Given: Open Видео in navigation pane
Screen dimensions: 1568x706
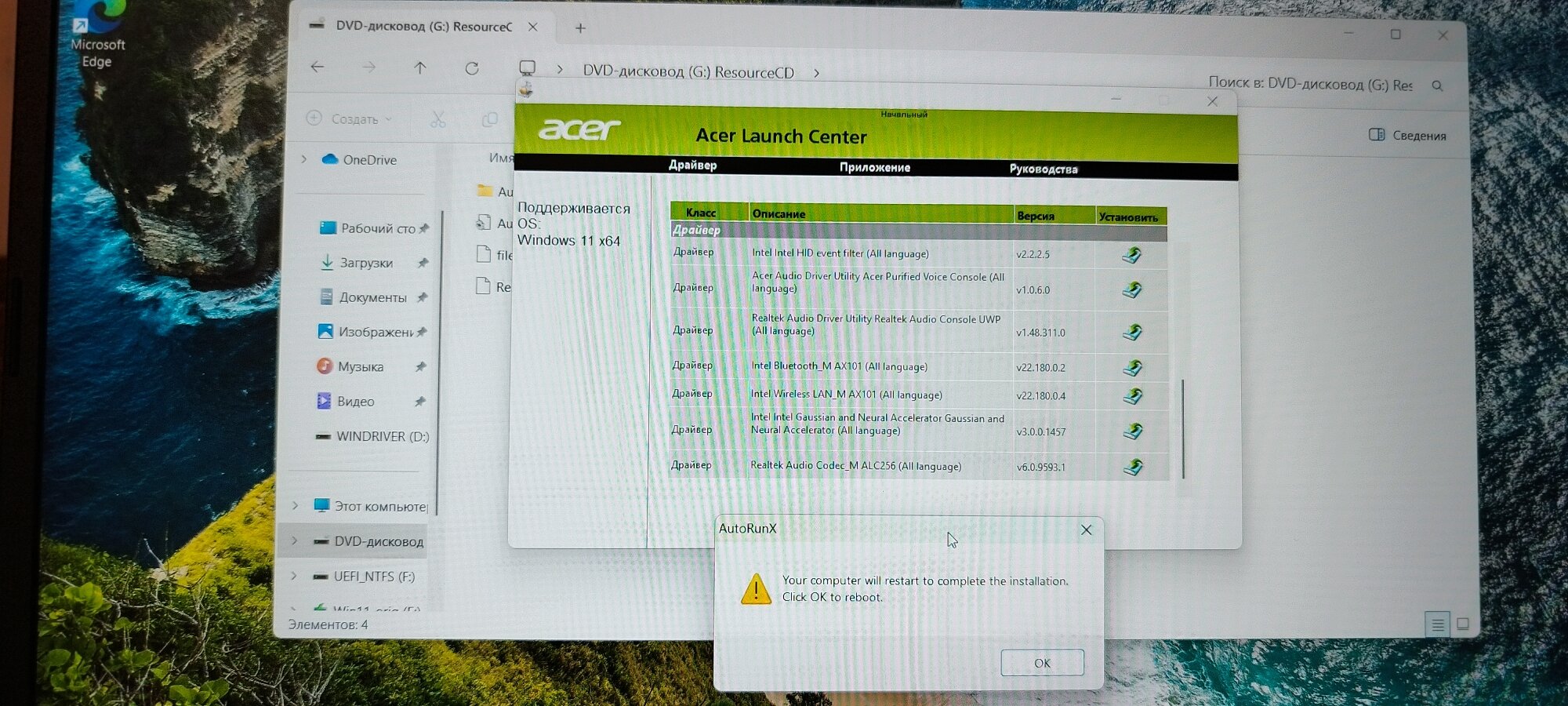Looking at the screenshot, I should pos(345,401).
